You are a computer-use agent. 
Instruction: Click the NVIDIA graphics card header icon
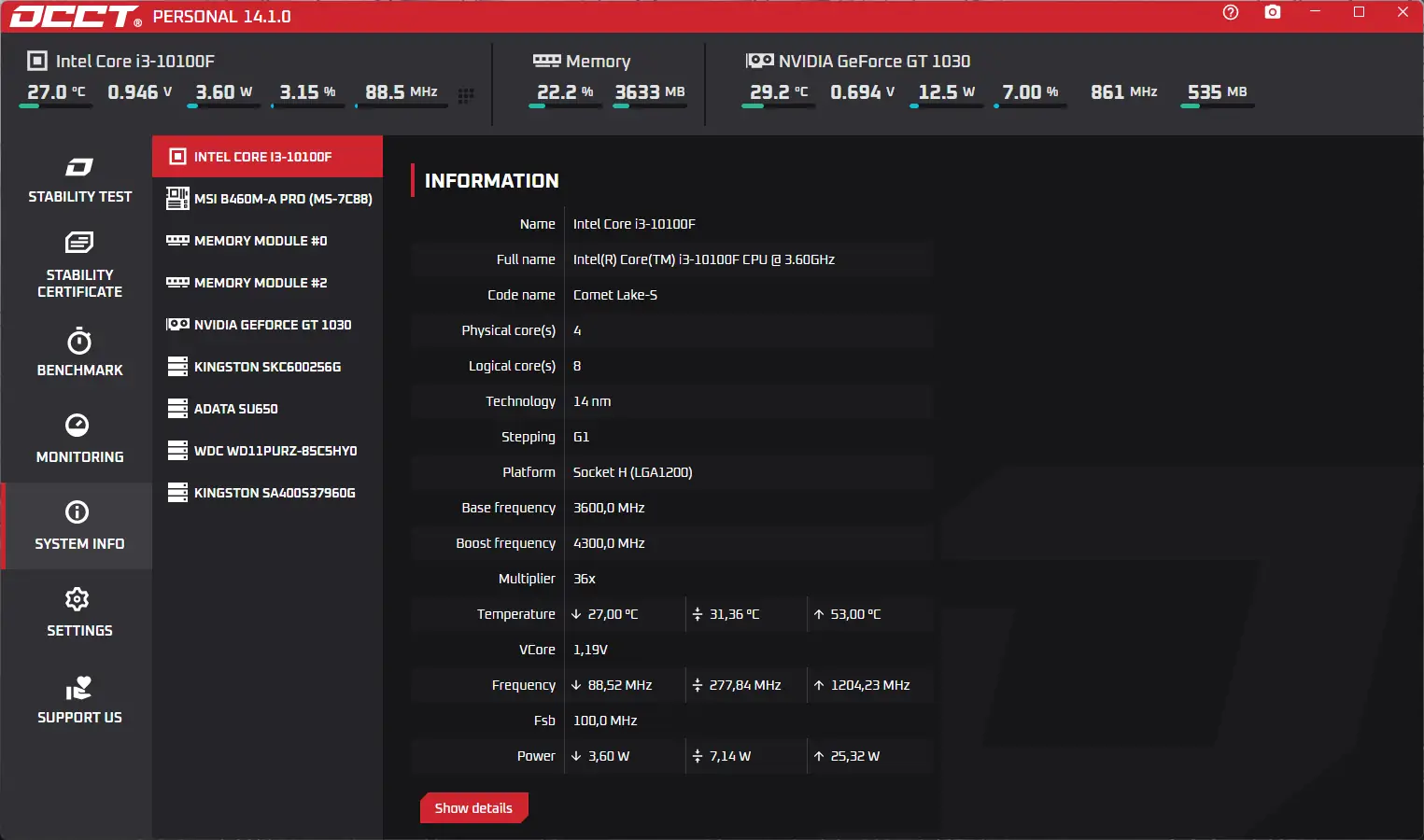(x=759, y=61)
